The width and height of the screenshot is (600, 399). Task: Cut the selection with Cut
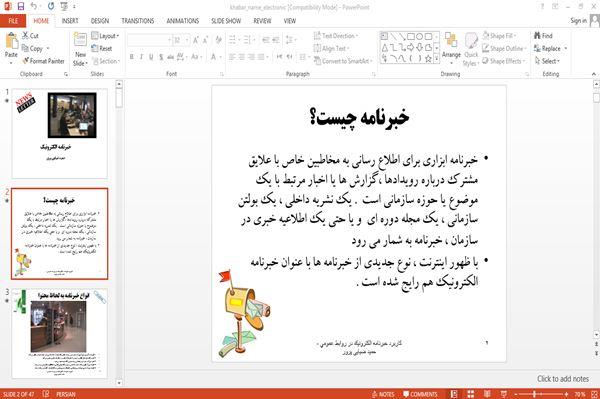31,36
